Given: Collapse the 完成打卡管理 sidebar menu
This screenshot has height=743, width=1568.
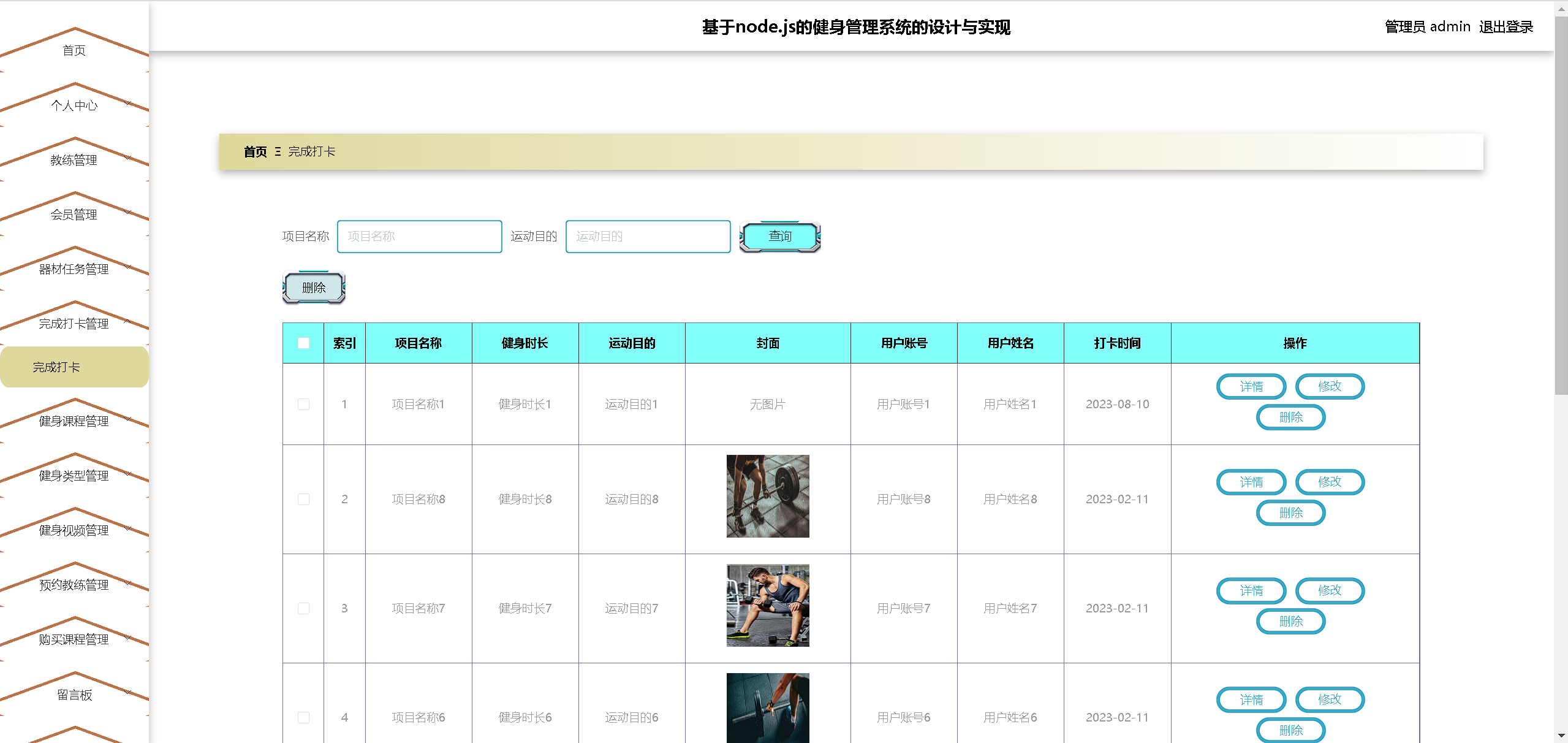Looking at the screenshot, I should pyautogui.click(x=74, y=324).
